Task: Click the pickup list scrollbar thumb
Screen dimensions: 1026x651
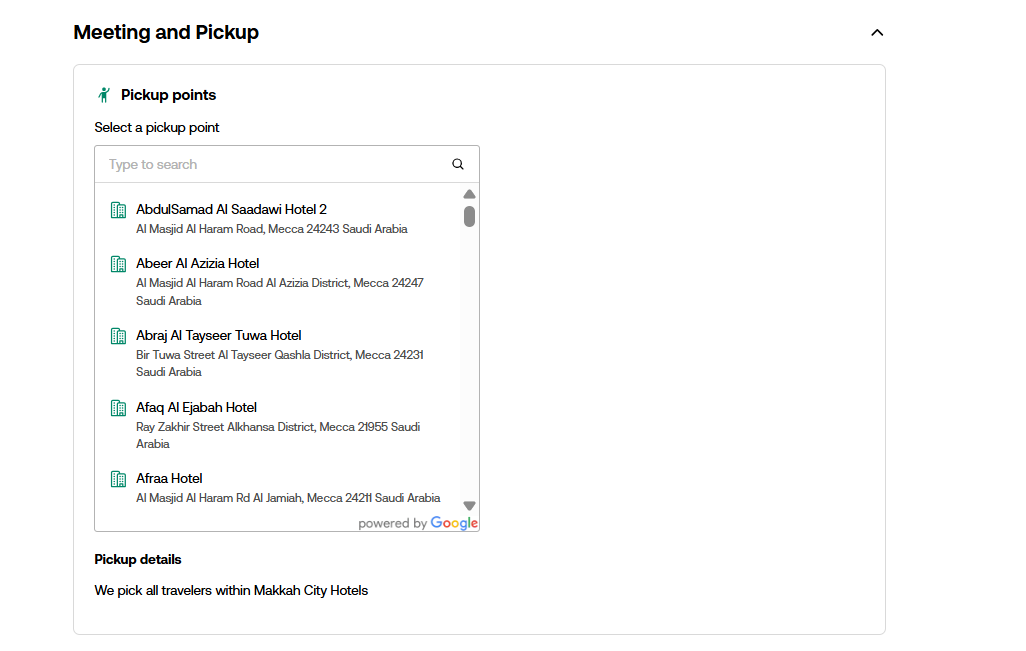Action: click(x=469, y=216)
